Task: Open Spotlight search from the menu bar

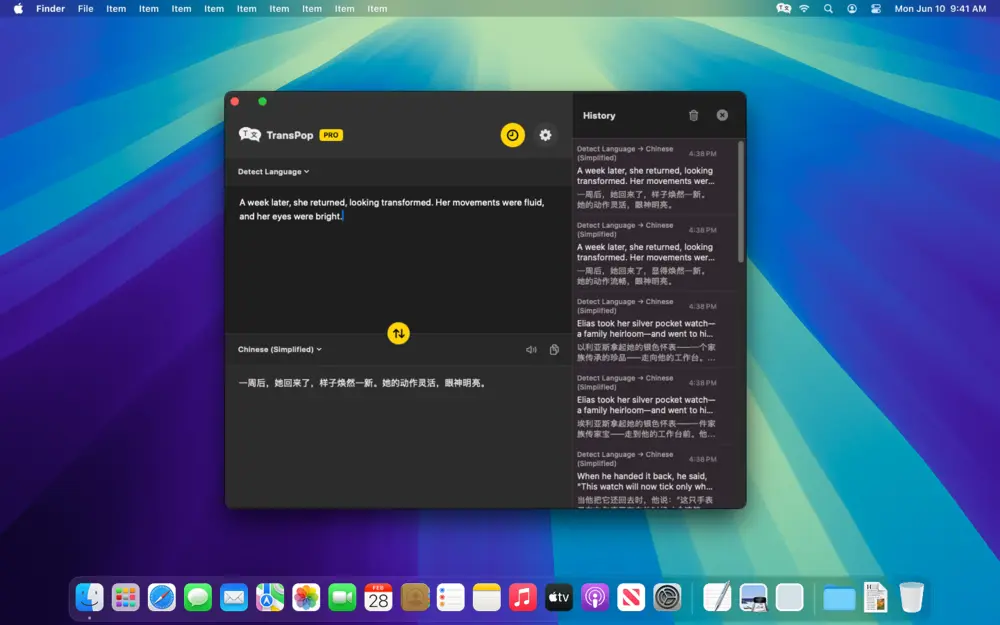Action: [x=827, y=8]
